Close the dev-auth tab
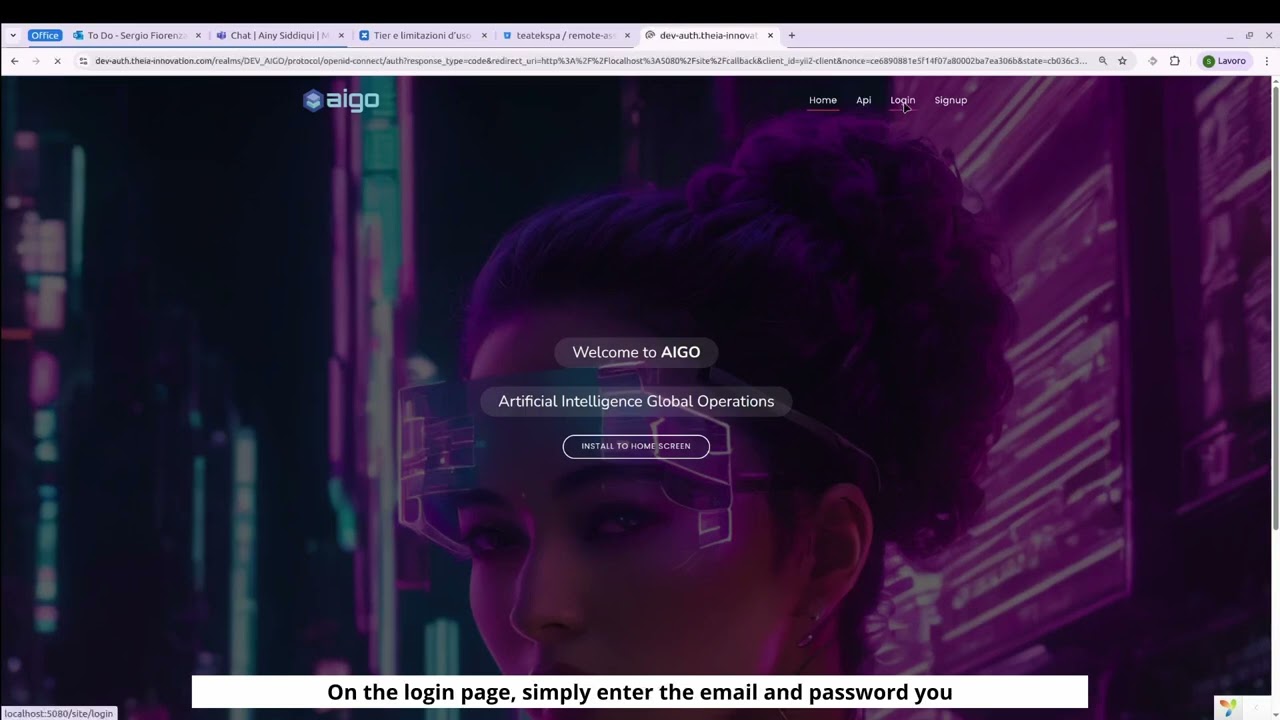This screenshot has width=1280, height=720. point(770,35)
